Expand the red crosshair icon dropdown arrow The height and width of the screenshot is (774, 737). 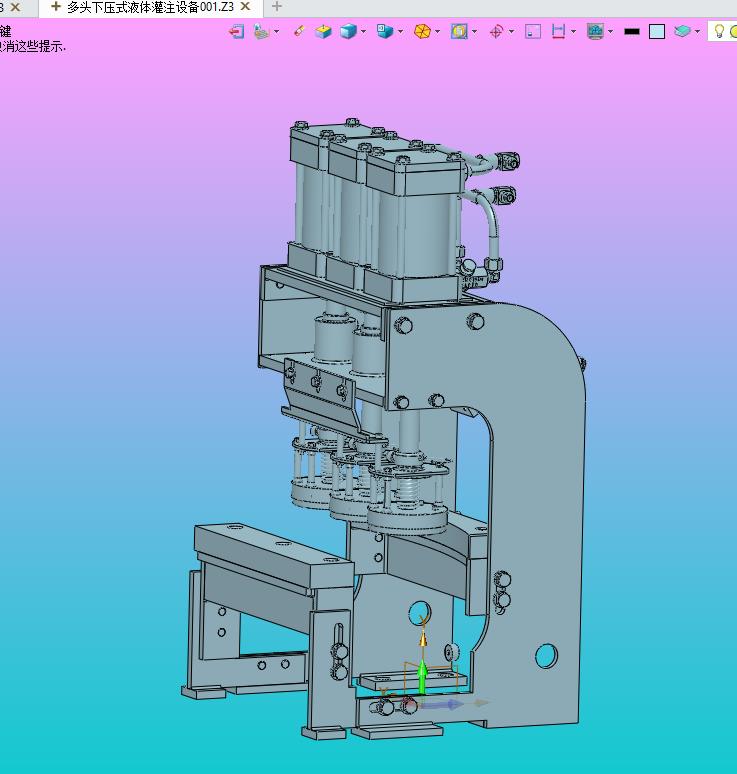click(511, 32)
